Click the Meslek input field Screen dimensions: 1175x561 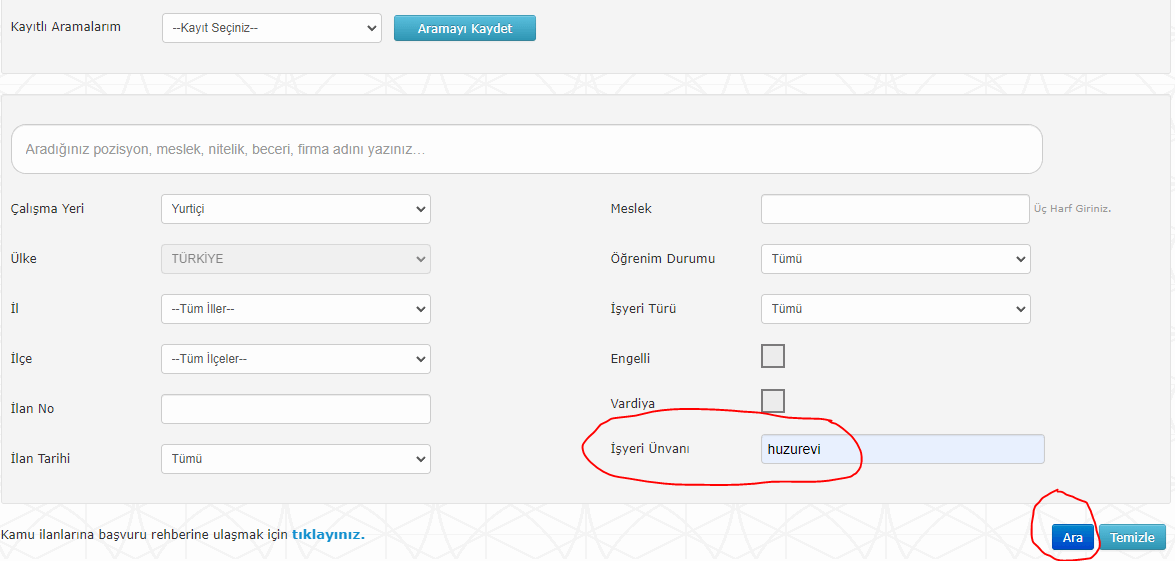click(895, 209)
